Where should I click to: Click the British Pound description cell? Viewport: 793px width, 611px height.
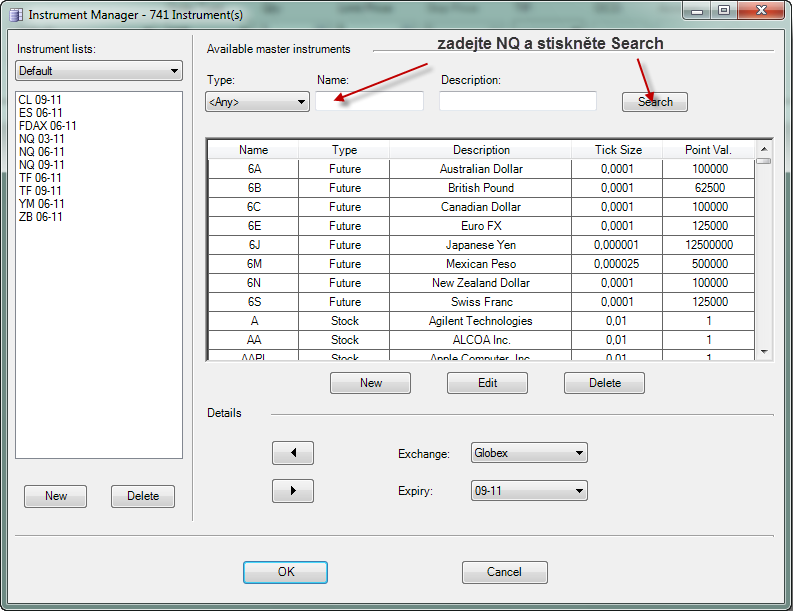pyautogui.click(x=481, y=188)
